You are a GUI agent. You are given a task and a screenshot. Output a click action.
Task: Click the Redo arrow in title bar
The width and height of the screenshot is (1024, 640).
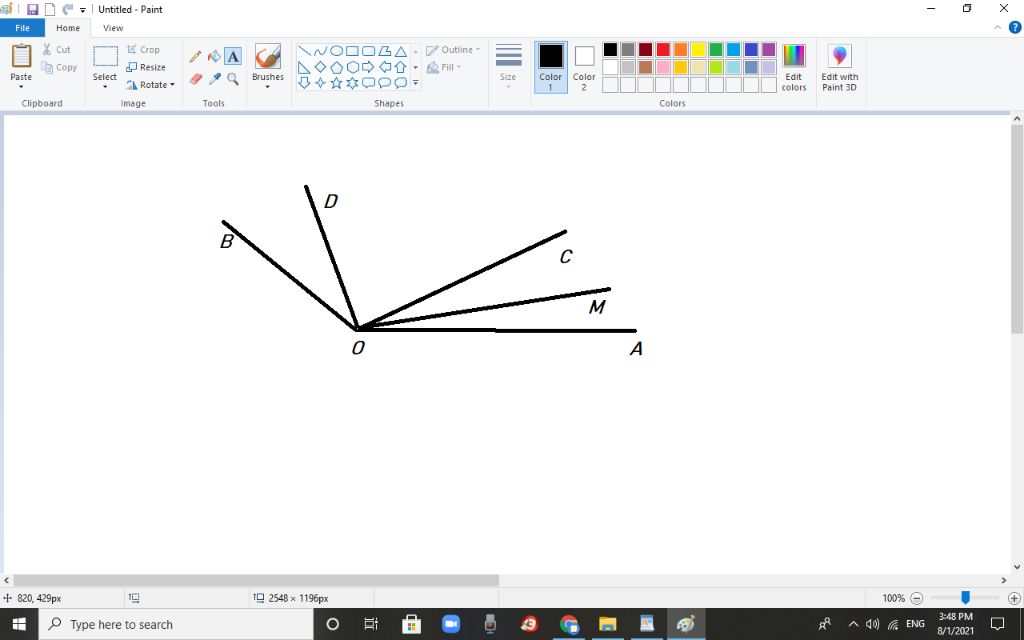67,10
